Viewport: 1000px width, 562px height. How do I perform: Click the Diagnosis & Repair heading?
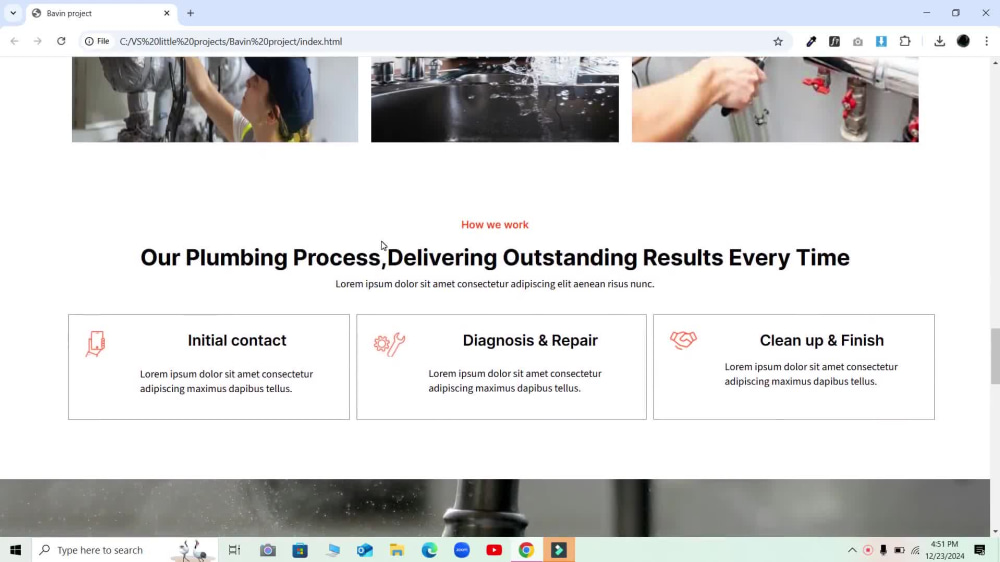530,340
